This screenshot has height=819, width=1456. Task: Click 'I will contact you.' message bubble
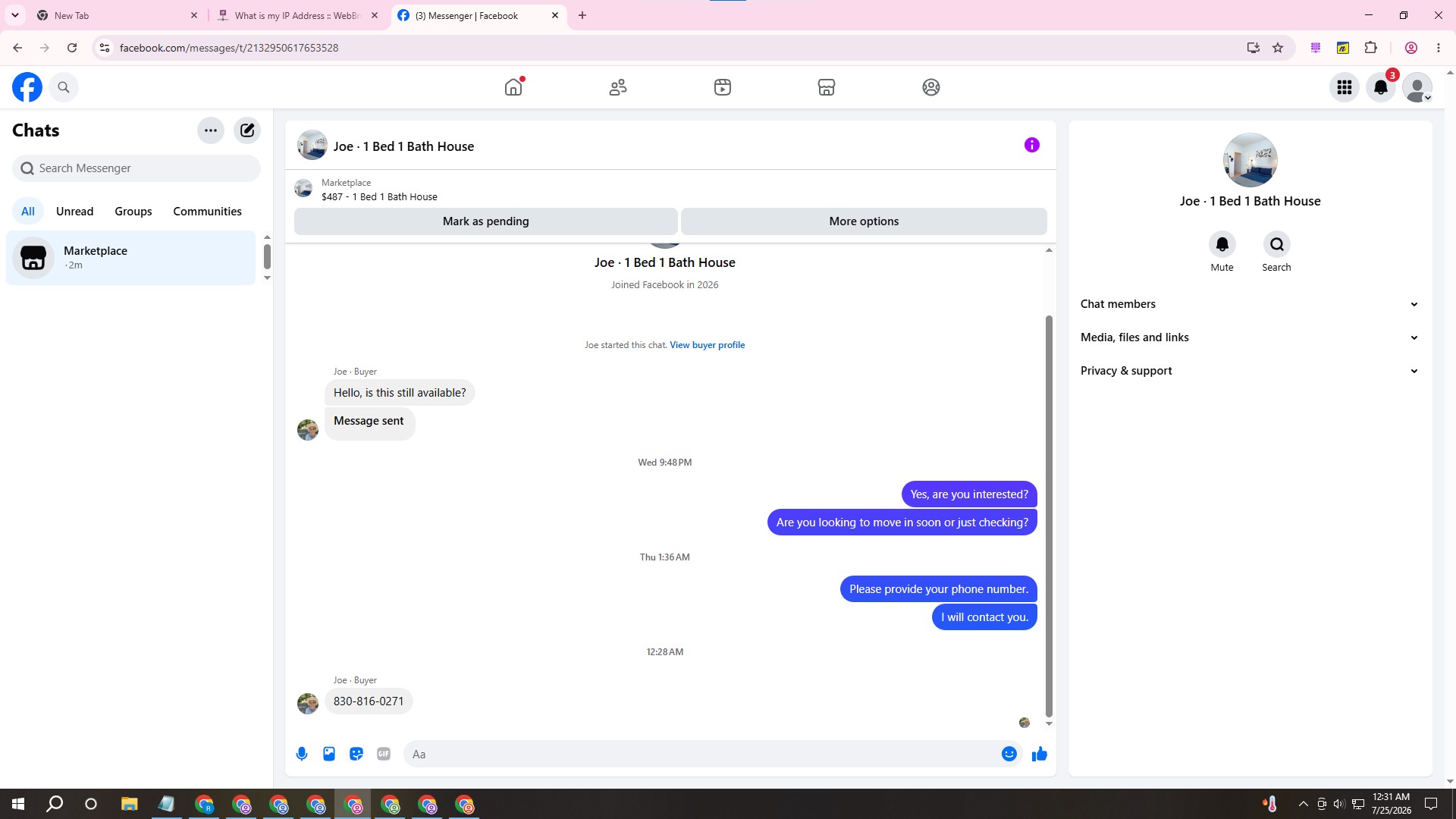coord(984,617)
